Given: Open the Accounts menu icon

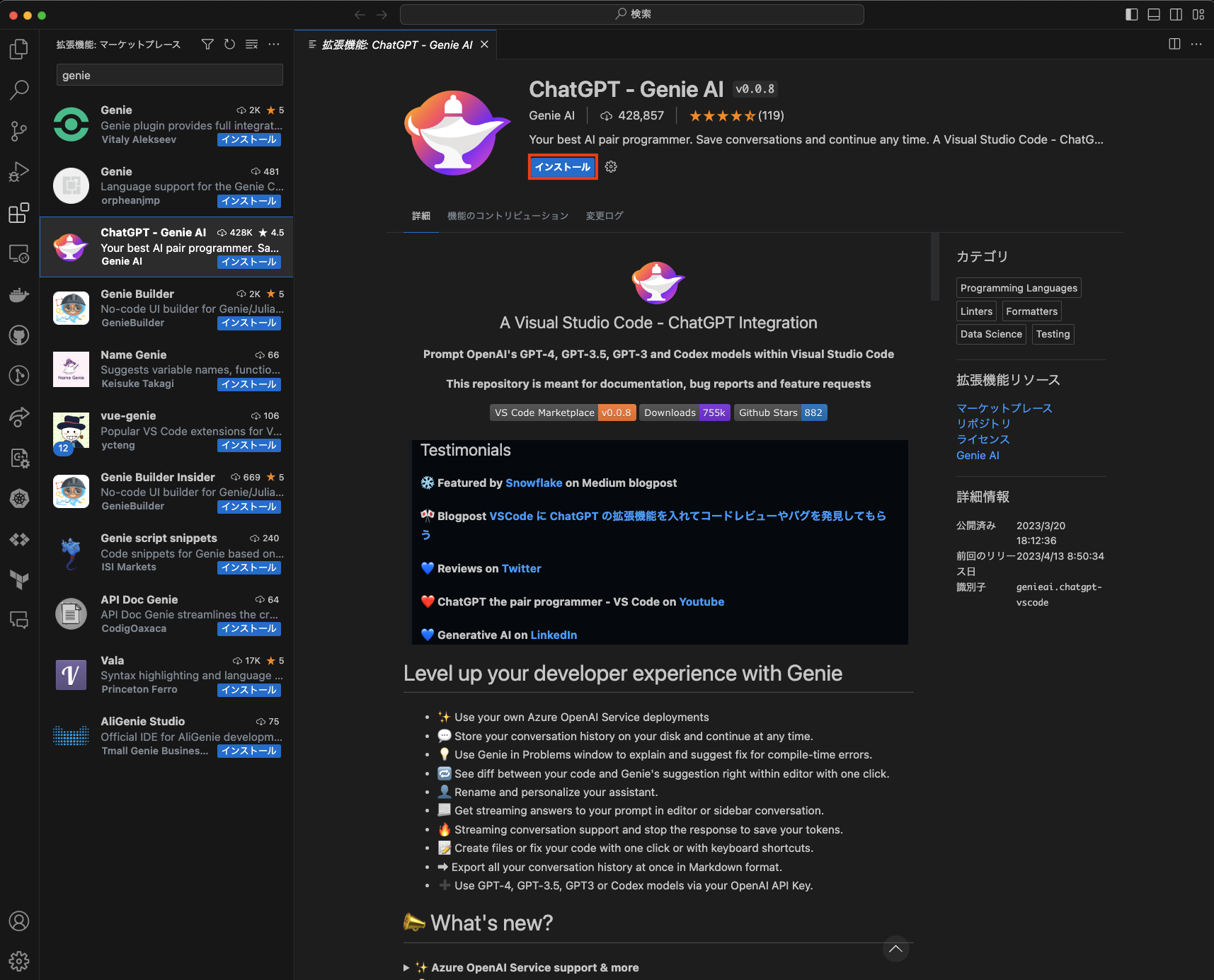Looking at the screenshot, I should [19, 921].
